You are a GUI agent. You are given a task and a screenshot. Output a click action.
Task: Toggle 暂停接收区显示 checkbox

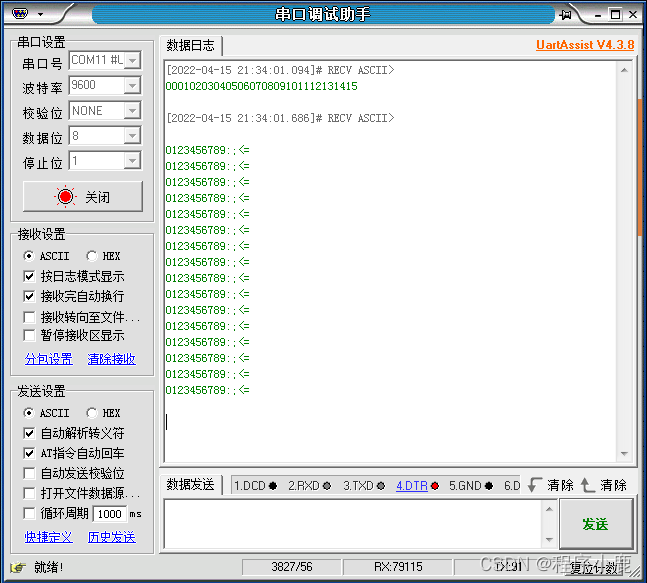point(30,336)
